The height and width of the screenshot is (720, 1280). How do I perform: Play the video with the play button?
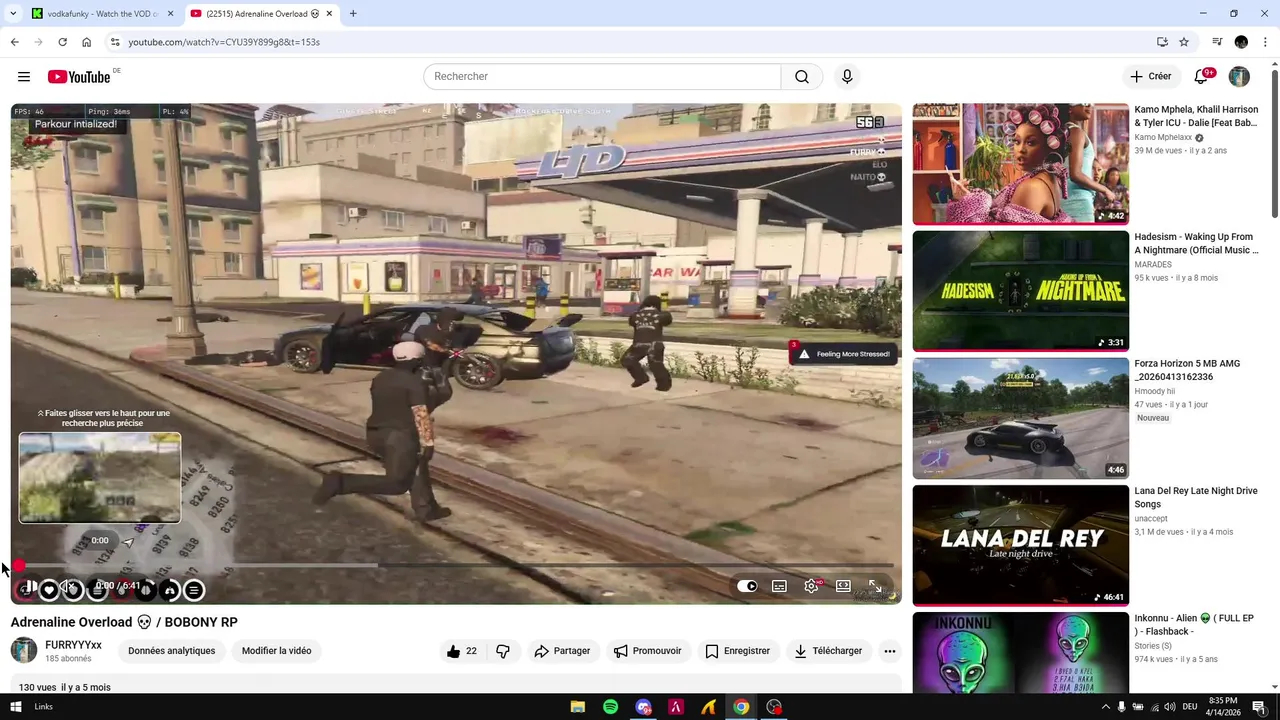pos(30,587)
